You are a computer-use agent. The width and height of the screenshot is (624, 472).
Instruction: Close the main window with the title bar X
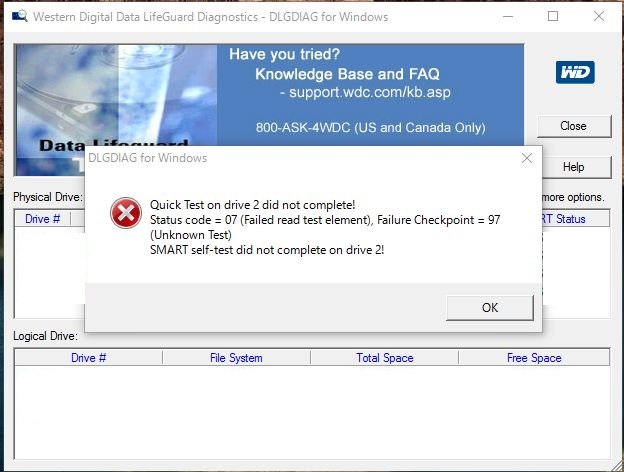(599, 16)
